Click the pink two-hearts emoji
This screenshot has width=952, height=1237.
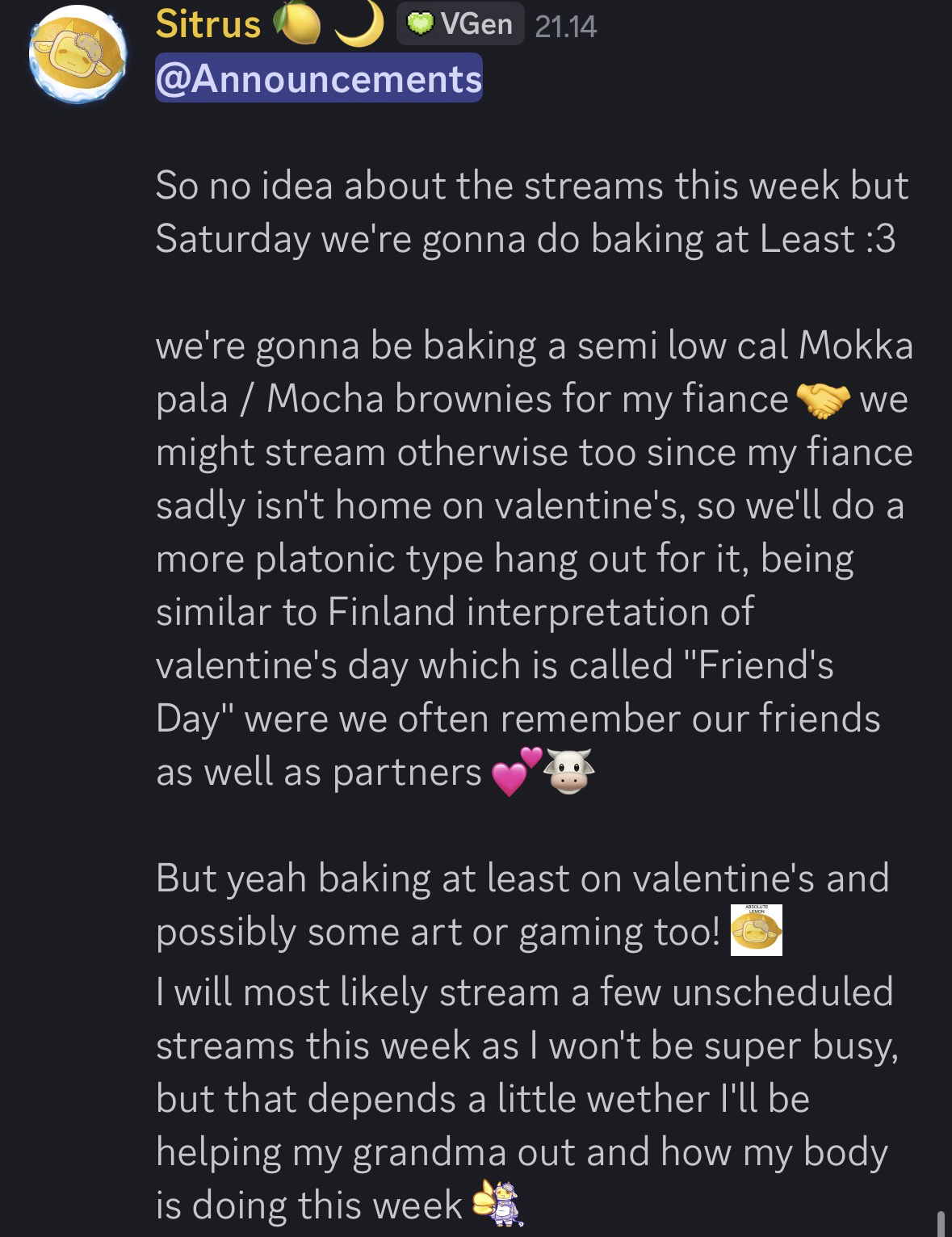tap(515, 772)
